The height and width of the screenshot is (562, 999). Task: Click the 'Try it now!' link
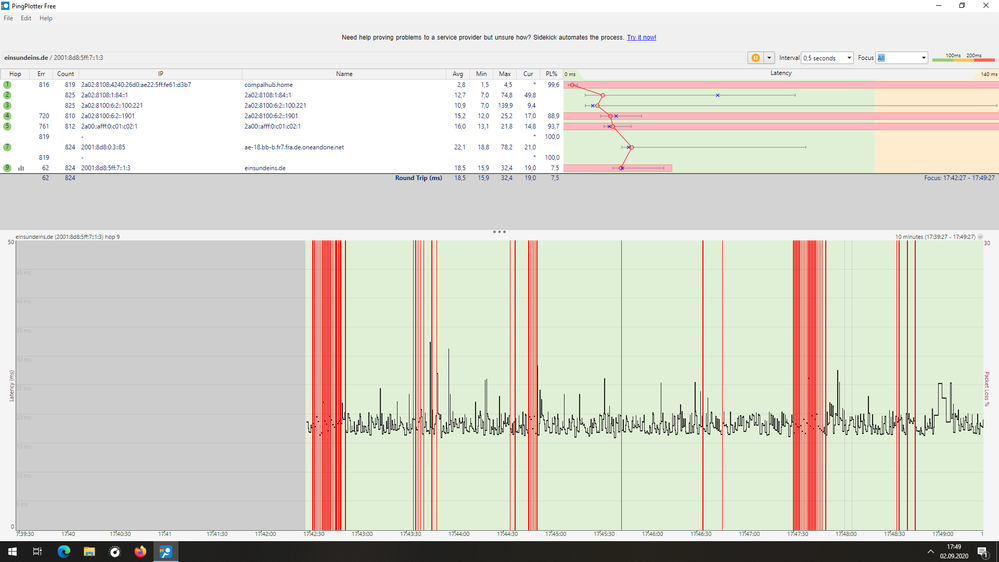click(641, 37)
